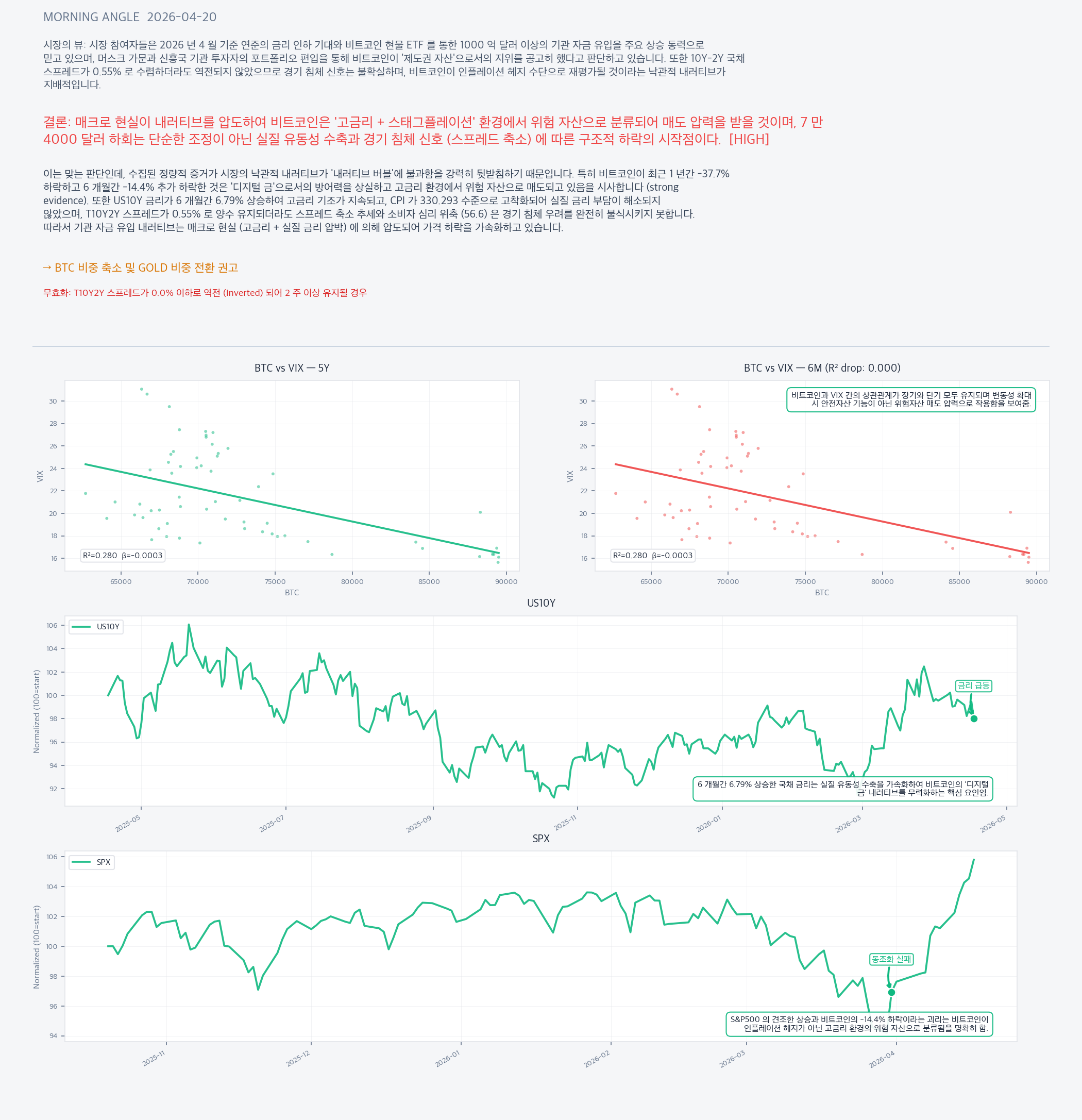Click the Korean annotation box in 6M scatter chart
The height and width of the screenshot is (1120, 1082).
pyautogui.click(x=910, y=399)
